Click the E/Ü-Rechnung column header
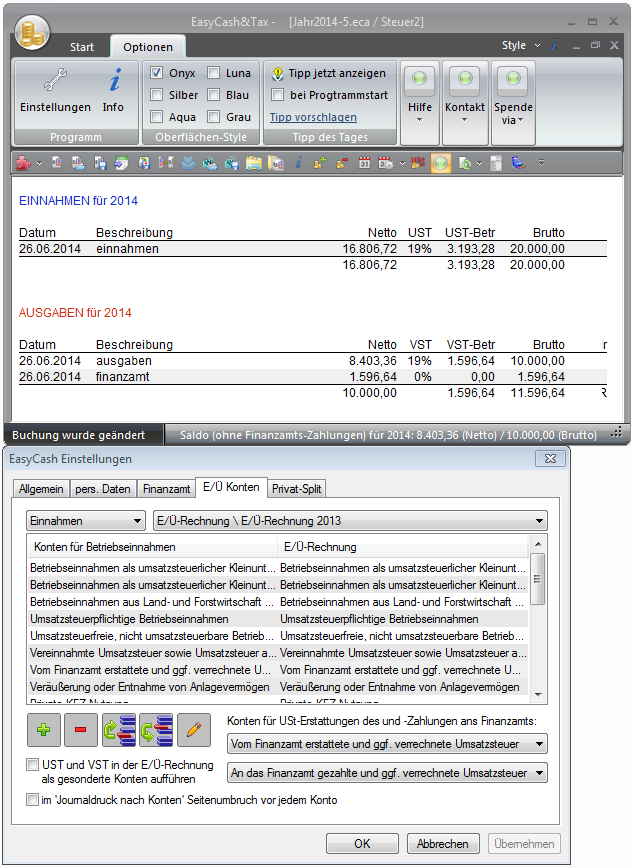This screenshot has width=633, height=868. pyautogui.click(x=403, y=547)
